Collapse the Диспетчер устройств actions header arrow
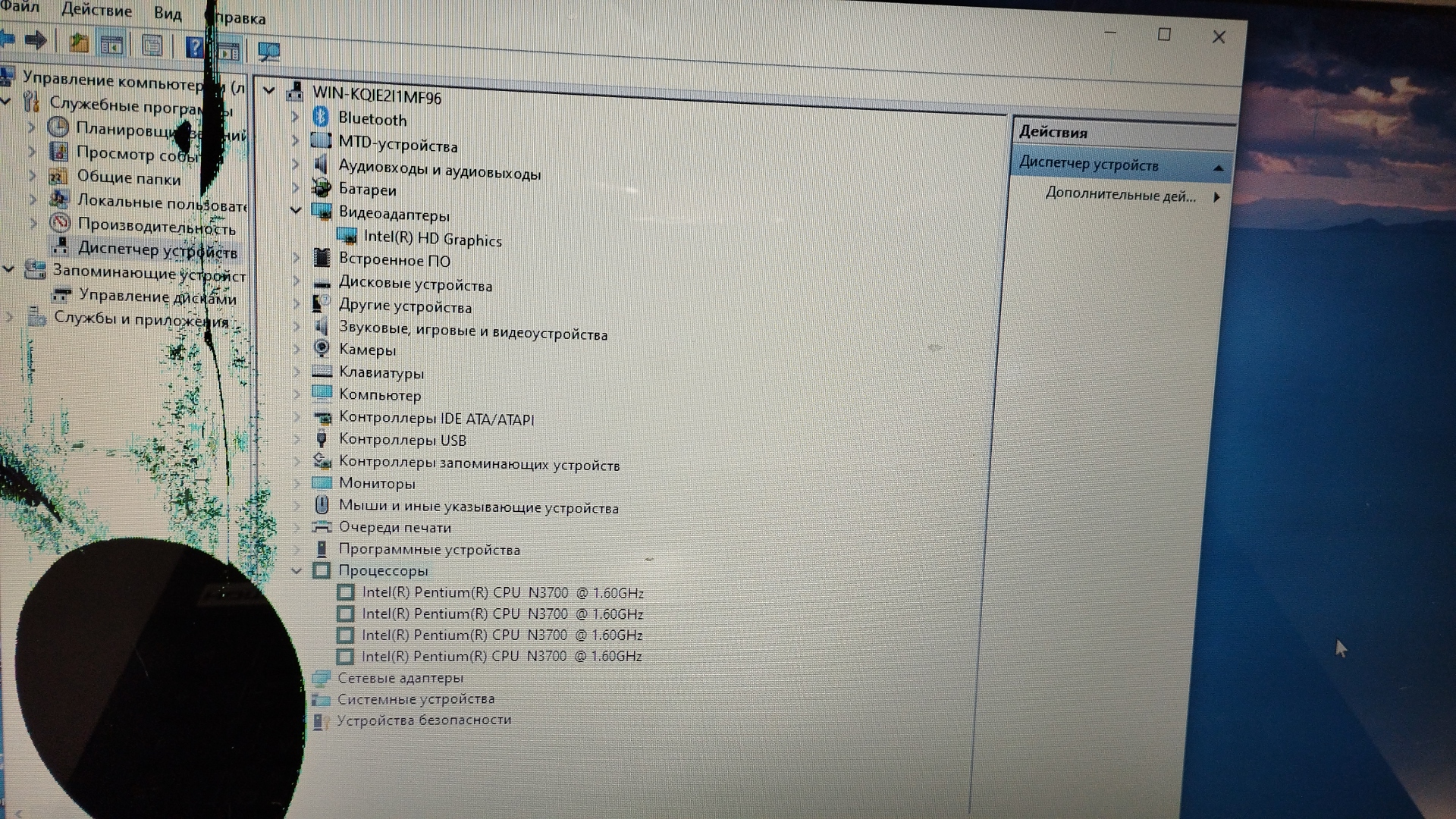 coord(1218,168)
